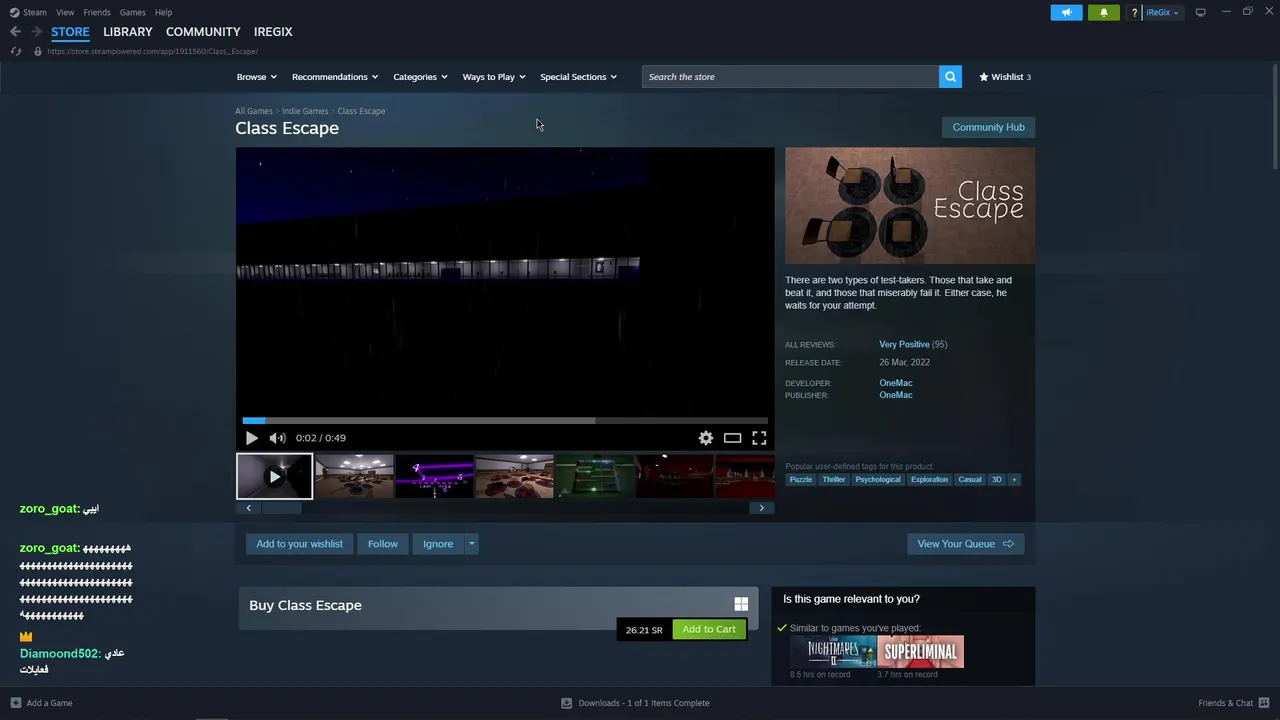This screenshot has height=720, width=1280.
Task: Click the Steam logo menu
Action: [28, 12]
